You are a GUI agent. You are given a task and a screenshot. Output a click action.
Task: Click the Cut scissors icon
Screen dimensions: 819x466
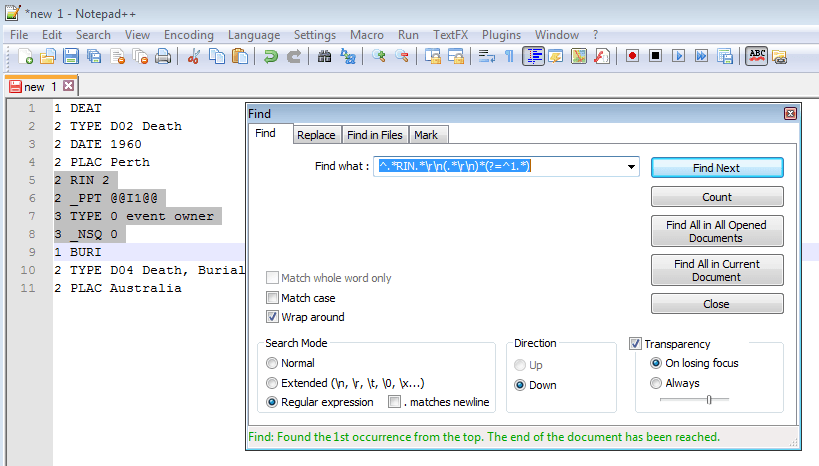pyautogui.click(x=195, y=57)
